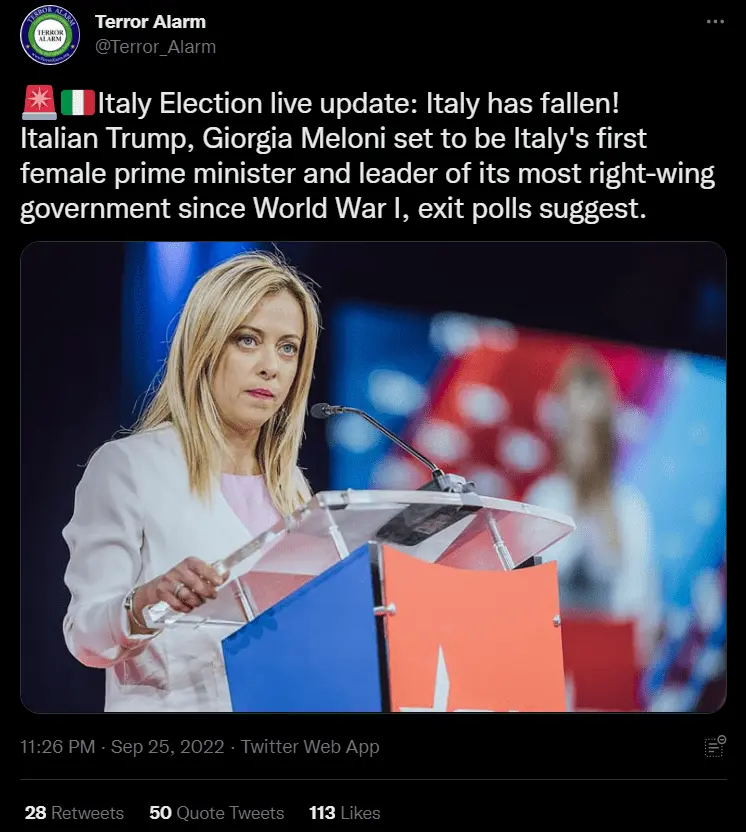Open the @Terror_Alarm handle link
Screen dimensions: 746x832
155,47
